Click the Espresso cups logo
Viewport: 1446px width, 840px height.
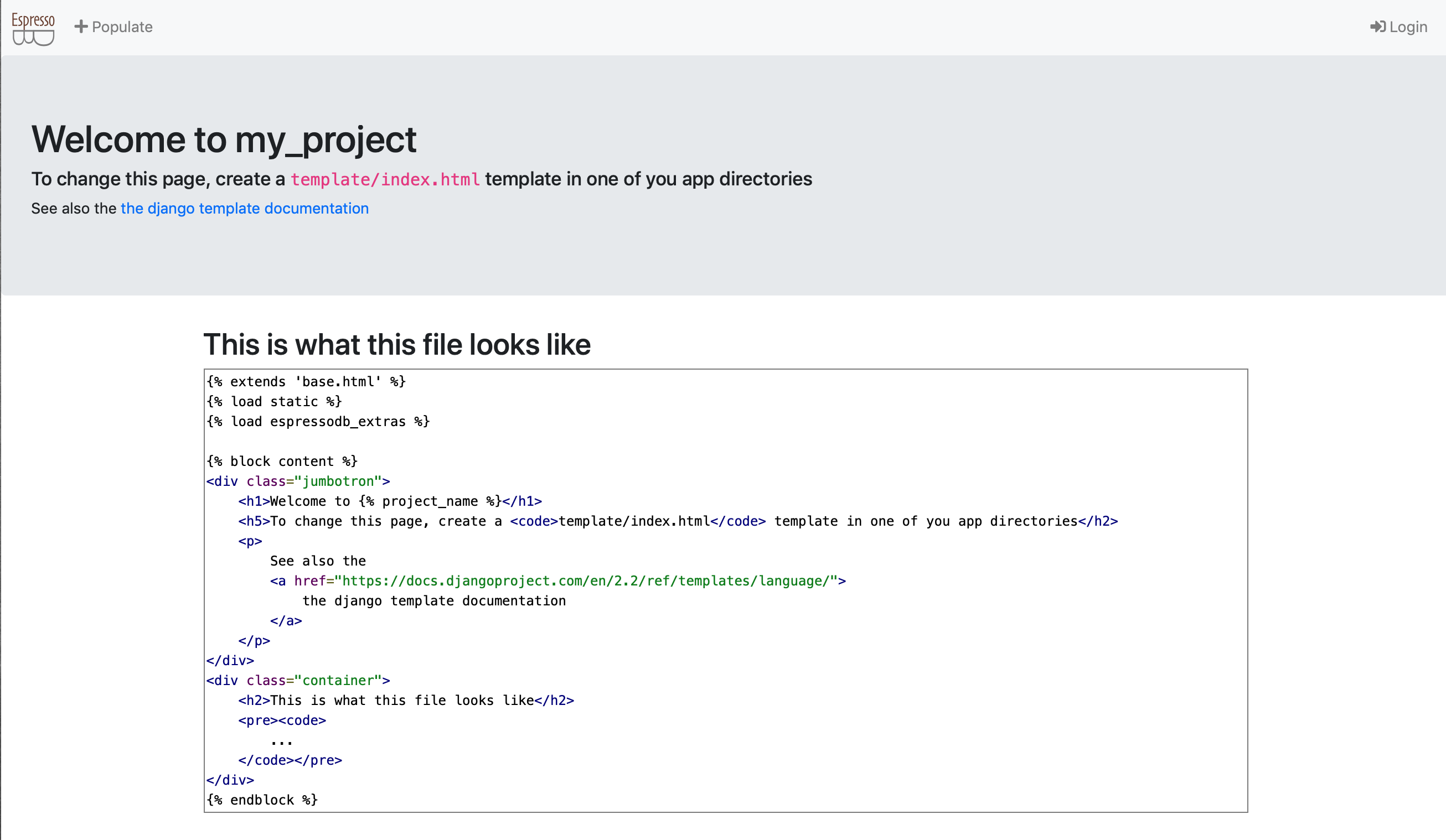pos(33,28)
